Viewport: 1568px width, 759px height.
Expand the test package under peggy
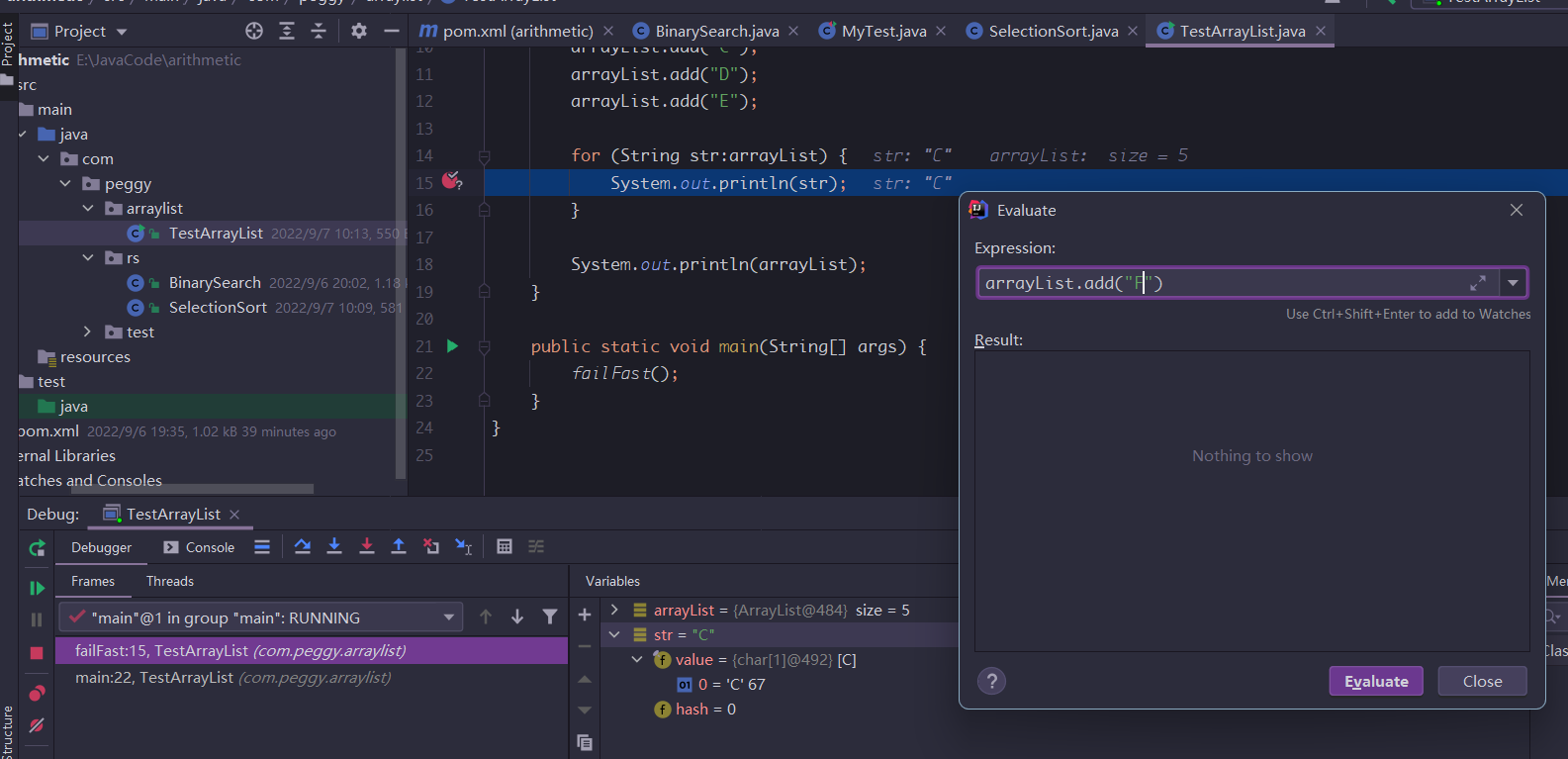coord(88,332)
